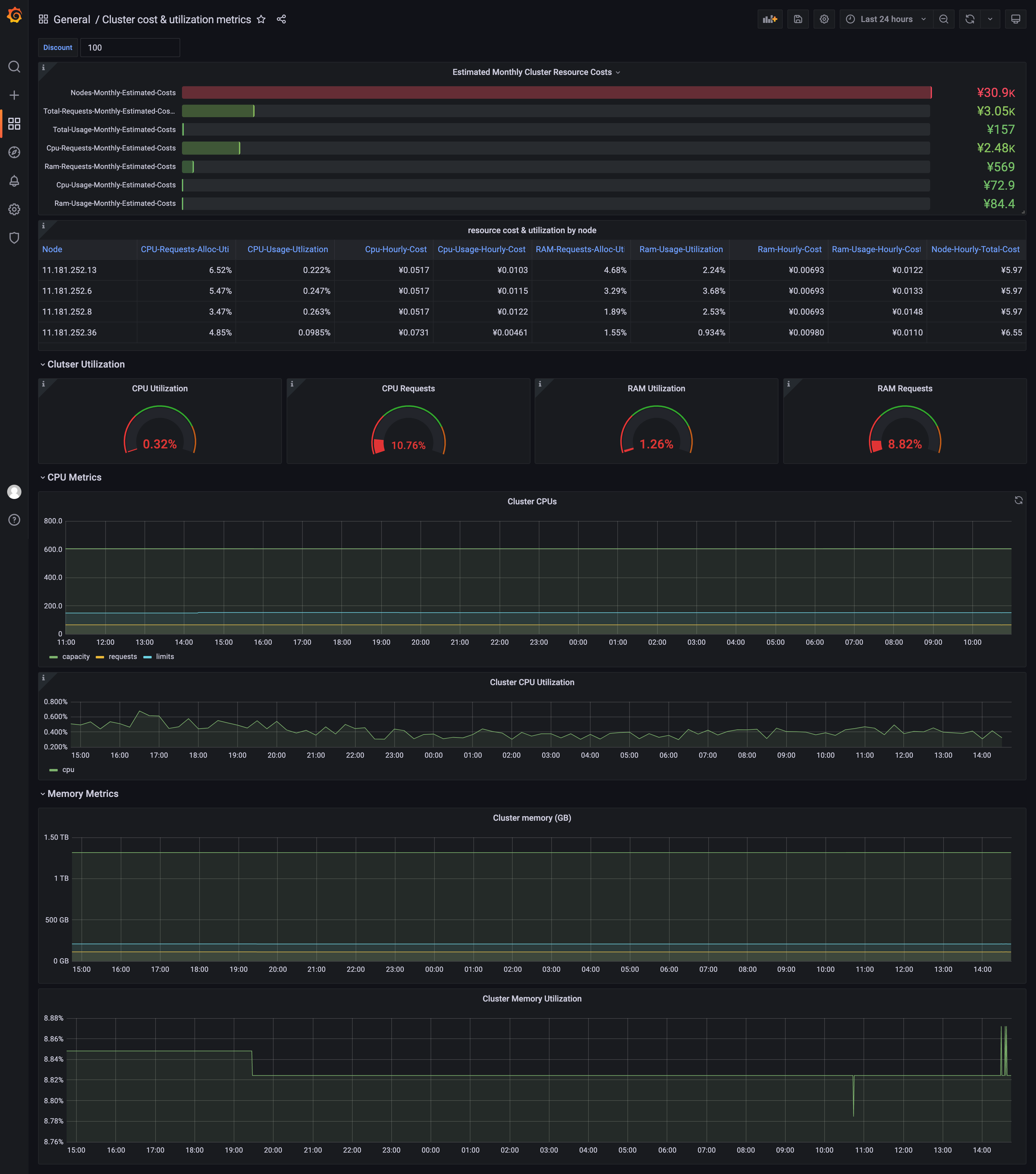Viewport: 1036px width, 1174px height.
Task: Collapse the Memory Metrics row
Action: (x=83, y=794)
